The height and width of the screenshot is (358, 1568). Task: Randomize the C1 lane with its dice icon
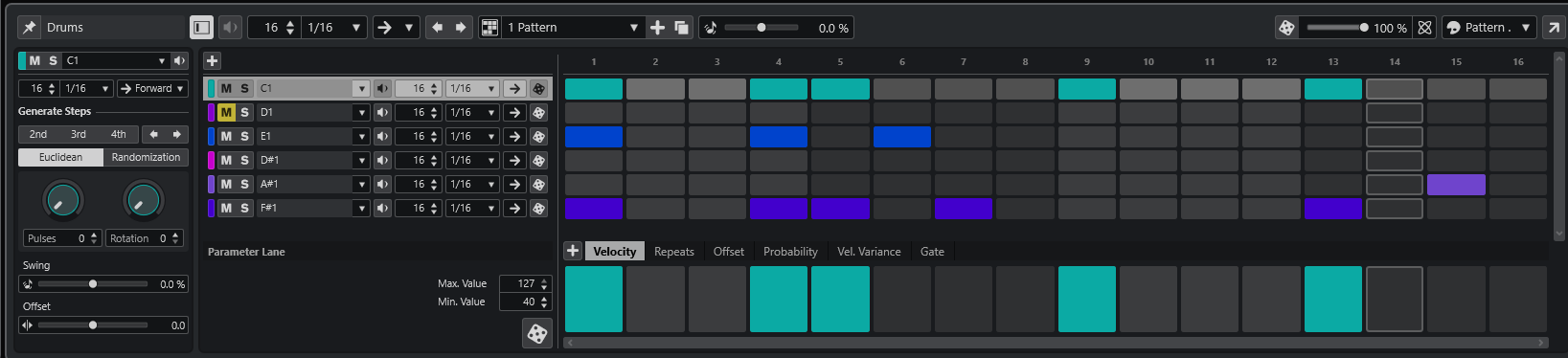pos(539,88)
